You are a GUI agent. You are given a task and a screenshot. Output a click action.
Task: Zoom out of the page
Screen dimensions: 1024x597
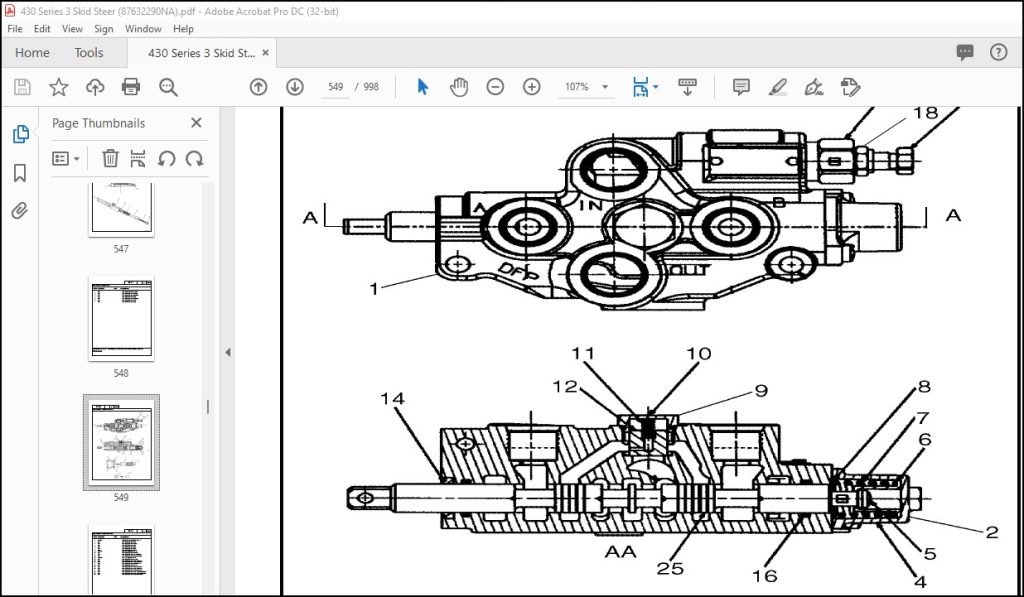point(494,87)
